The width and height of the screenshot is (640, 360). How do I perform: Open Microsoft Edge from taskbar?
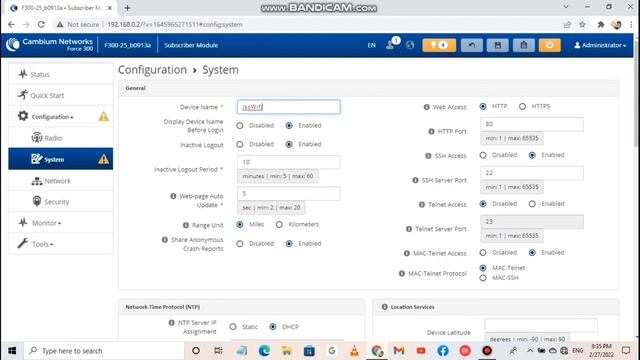(x=264, y=351)
